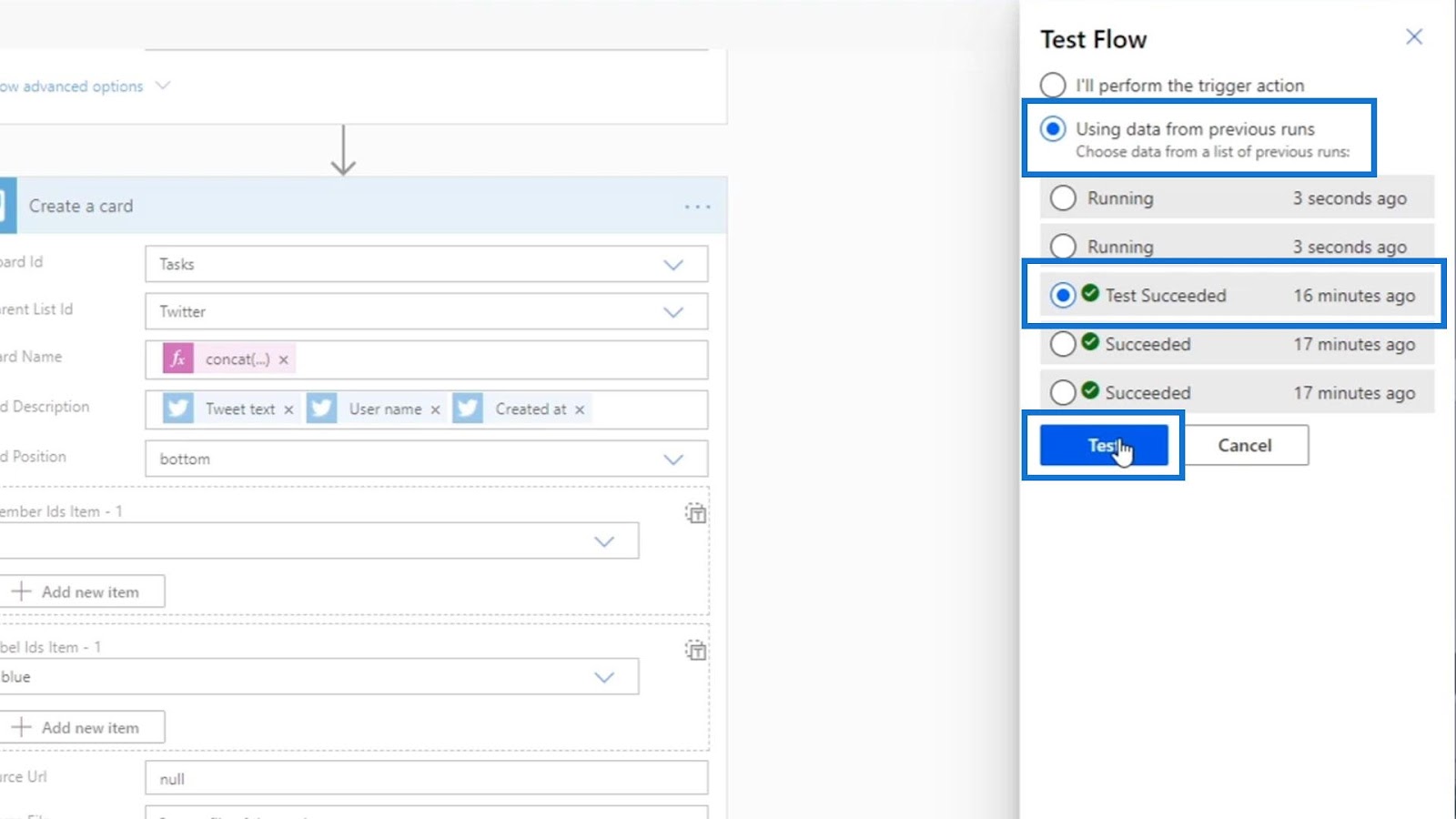
Task: Select last Succeeded 17 minutes ago radio
Action: pyautogui.click(x=1063, y=392)
